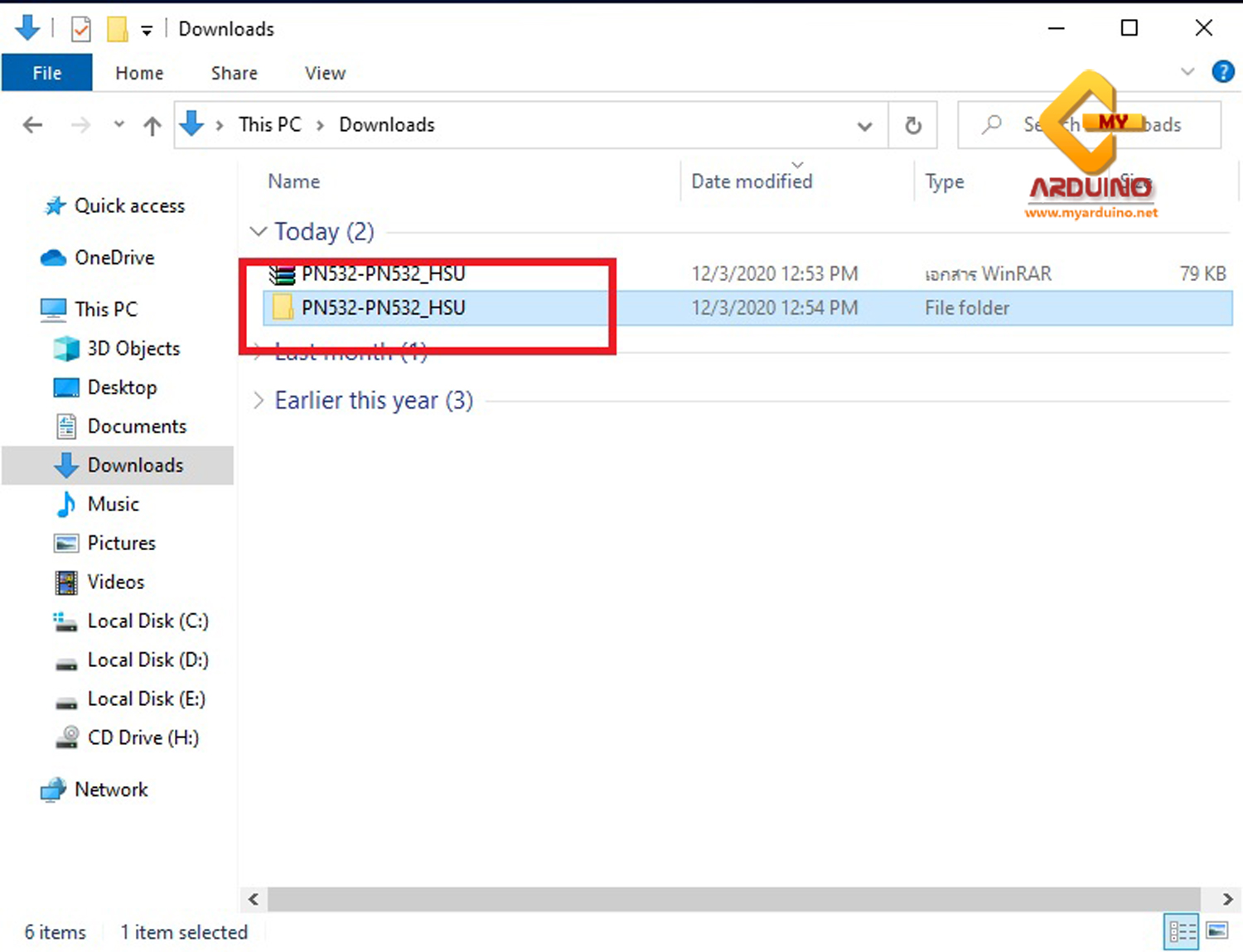Viewport: 1243px width, 952px height.
Task: Click the forward navigation arrow
Action: coord(80,125)
